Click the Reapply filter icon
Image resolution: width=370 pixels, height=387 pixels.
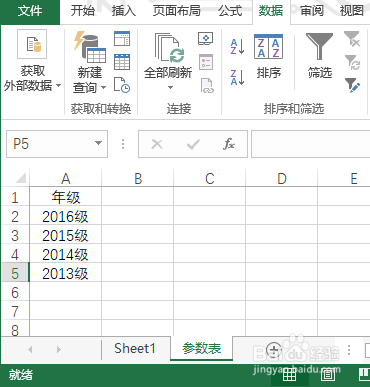click(x=352, y=62)
